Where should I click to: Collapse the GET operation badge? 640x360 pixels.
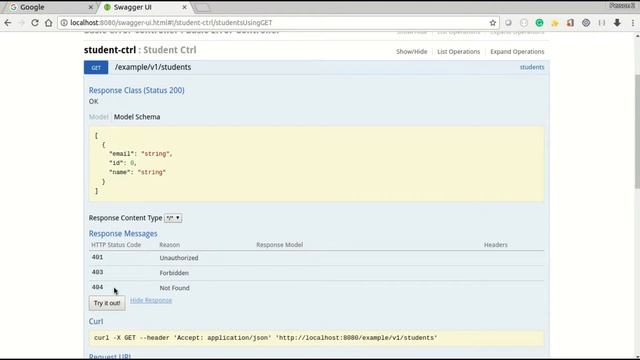(x=96, y=67)
